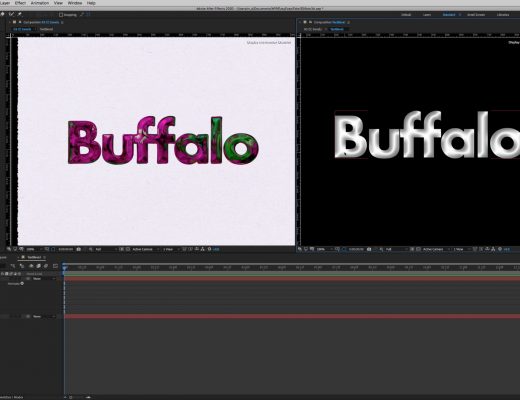Select the green layer bar in timeline

[x=292, y=274]
